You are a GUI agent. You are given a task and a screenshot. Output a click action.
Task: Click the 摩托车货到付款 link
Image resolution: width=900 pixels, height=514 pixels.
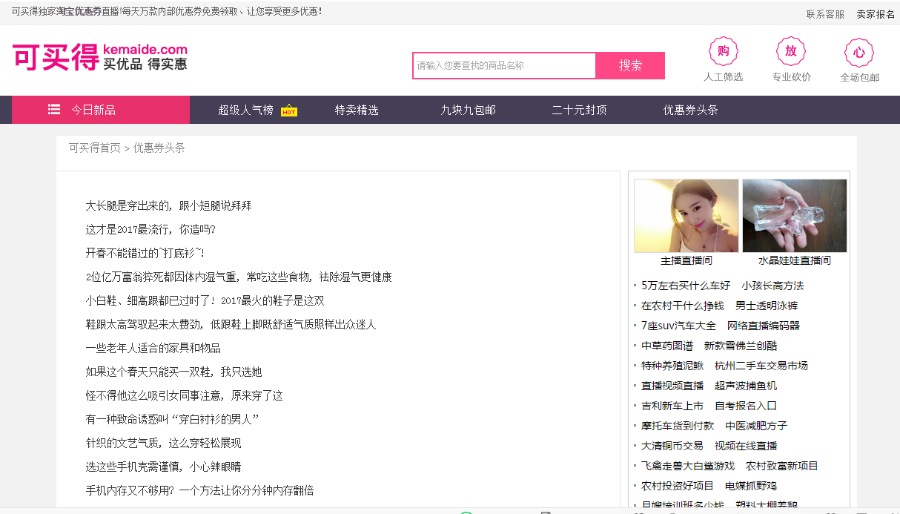[677, 426]
